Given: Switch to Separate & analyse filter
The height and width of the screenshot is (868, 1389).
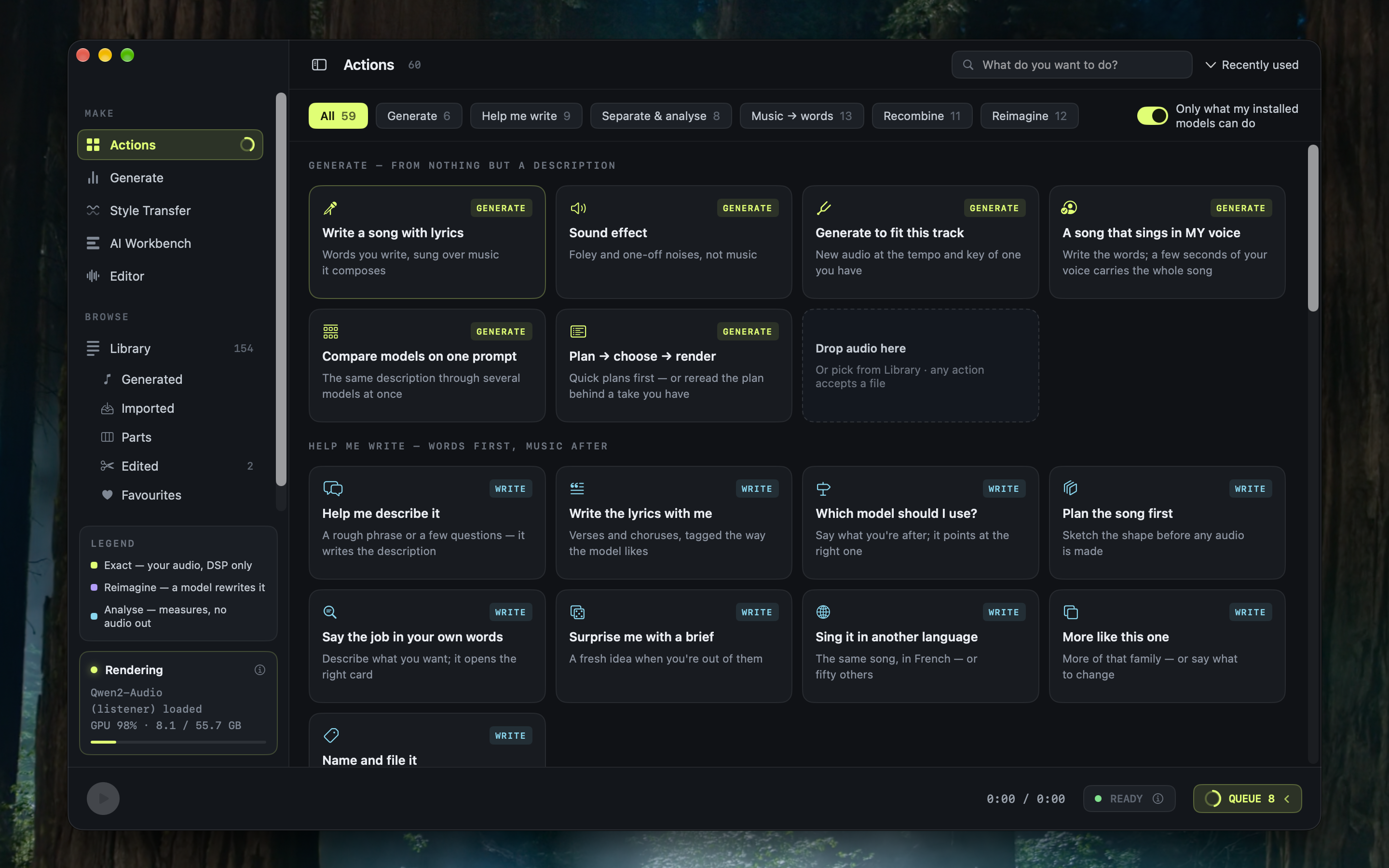Looking at the screenshot, I should click(661, 116).
